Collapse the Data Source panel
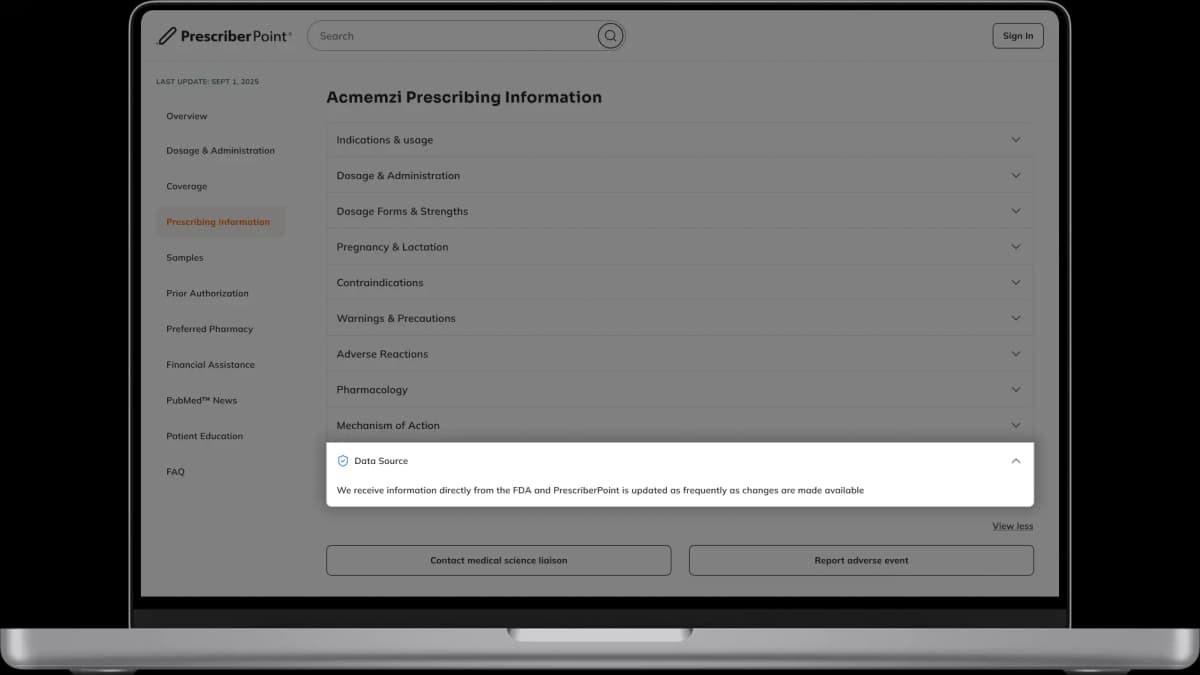Screen dimensions: 1200x675 tap(1015, 461)
